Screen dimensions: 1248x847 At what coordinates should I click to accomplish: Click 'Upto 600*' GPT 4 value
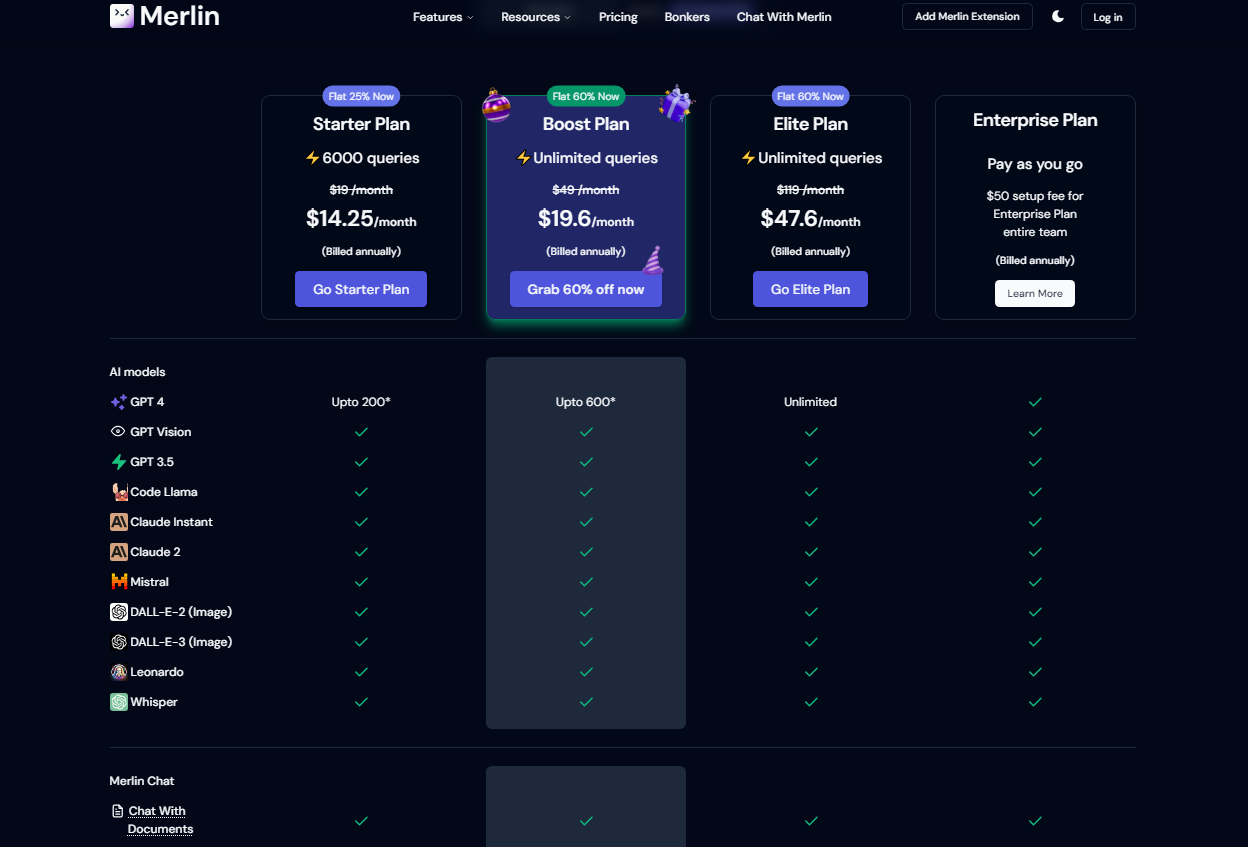tap(586, 402)
